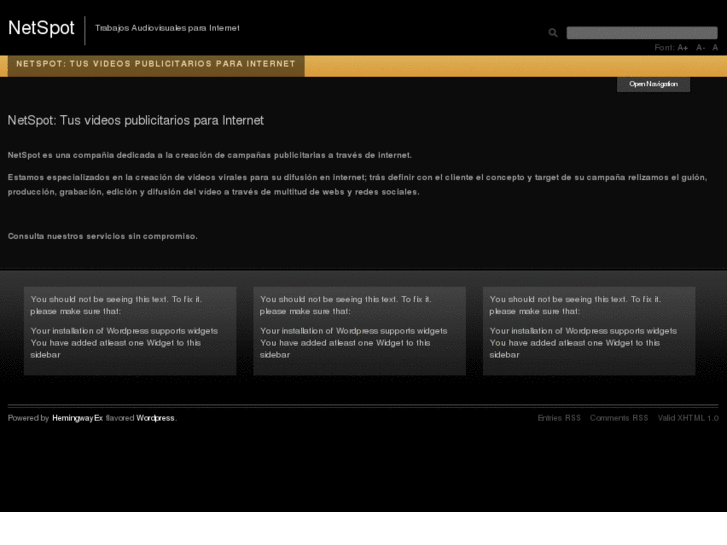
Task: Click the paragraph starting Estamos especializados
Action: [357, 185]
